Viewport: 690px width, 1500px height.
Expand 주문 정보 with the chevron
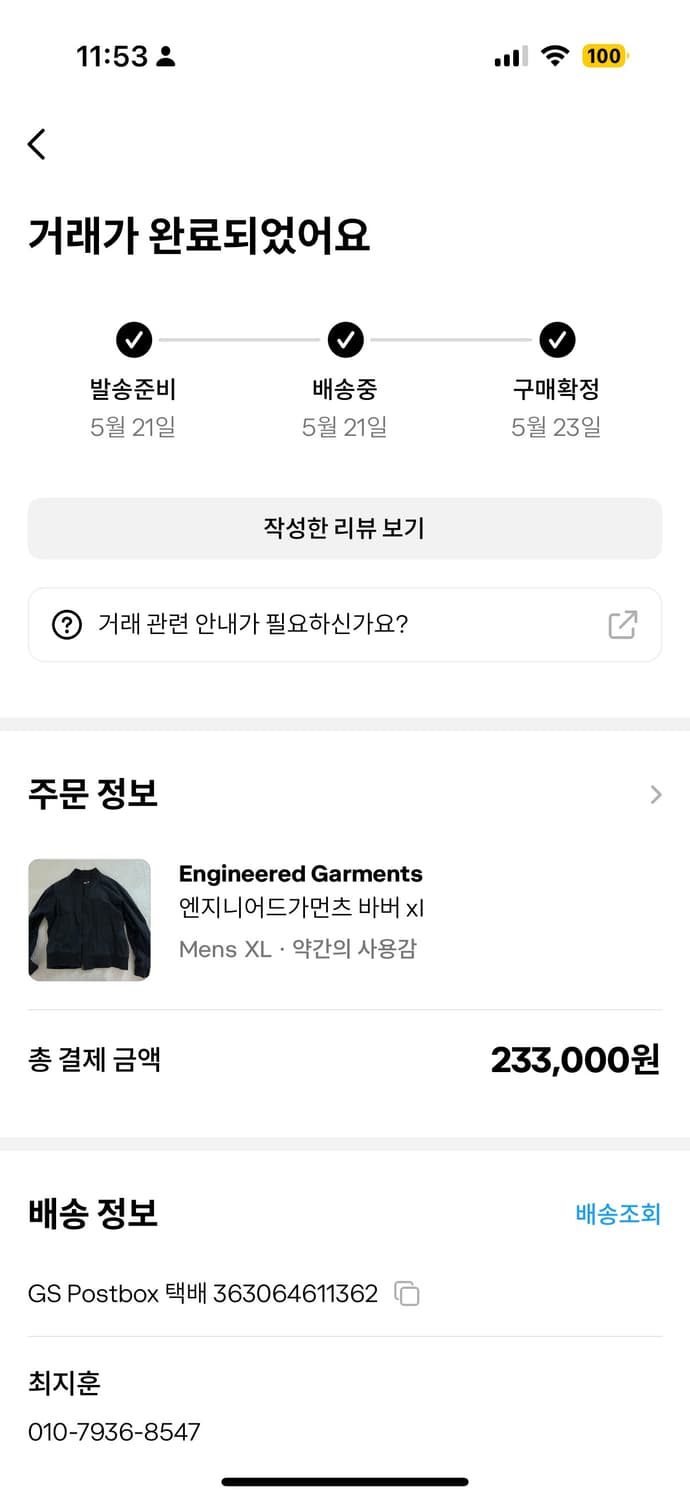pyautogui.click(x=656, y=795)
